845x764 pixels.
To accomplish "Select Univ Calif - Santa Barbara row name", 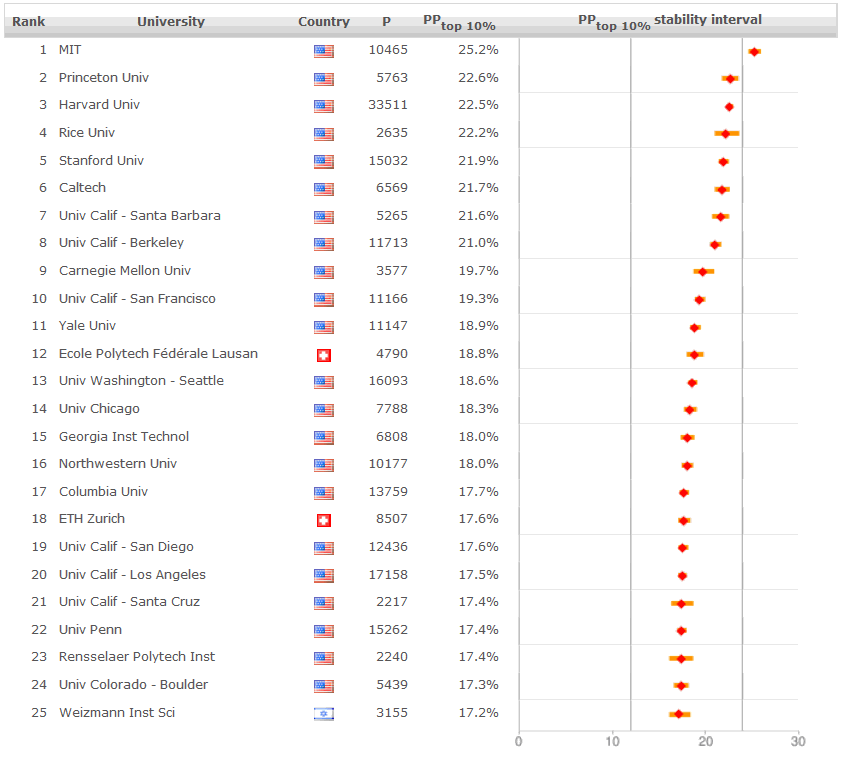I will tap(140, 216).
